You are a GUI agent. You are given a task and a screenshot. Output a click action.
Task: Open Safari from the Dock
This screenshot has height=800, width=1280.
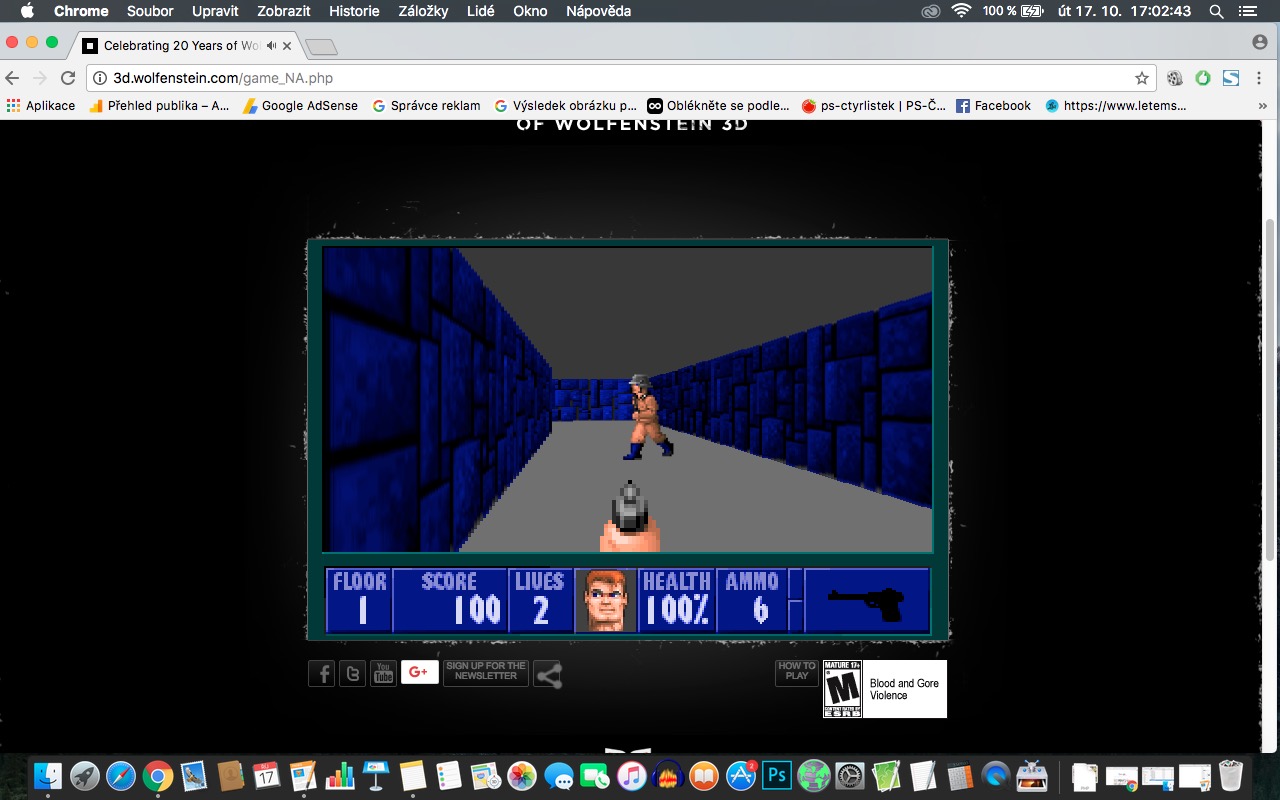click(x=120, y=775)
